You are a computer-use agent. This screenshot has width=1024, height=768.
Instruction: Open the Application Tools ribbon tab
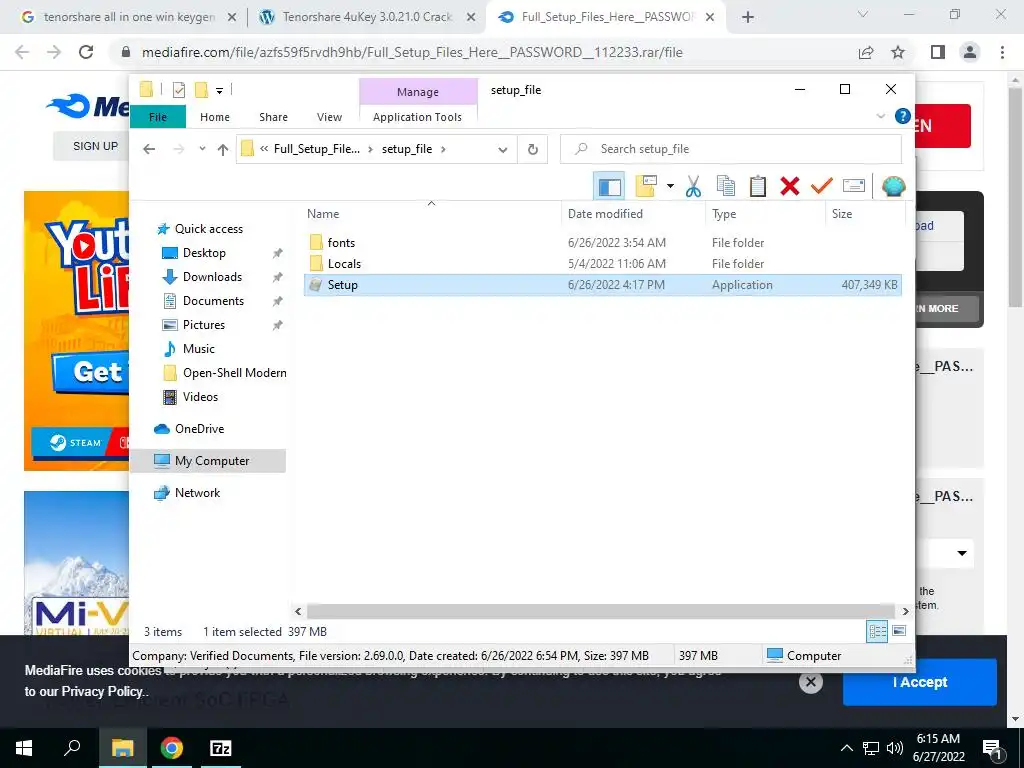(x=417, y=117)
